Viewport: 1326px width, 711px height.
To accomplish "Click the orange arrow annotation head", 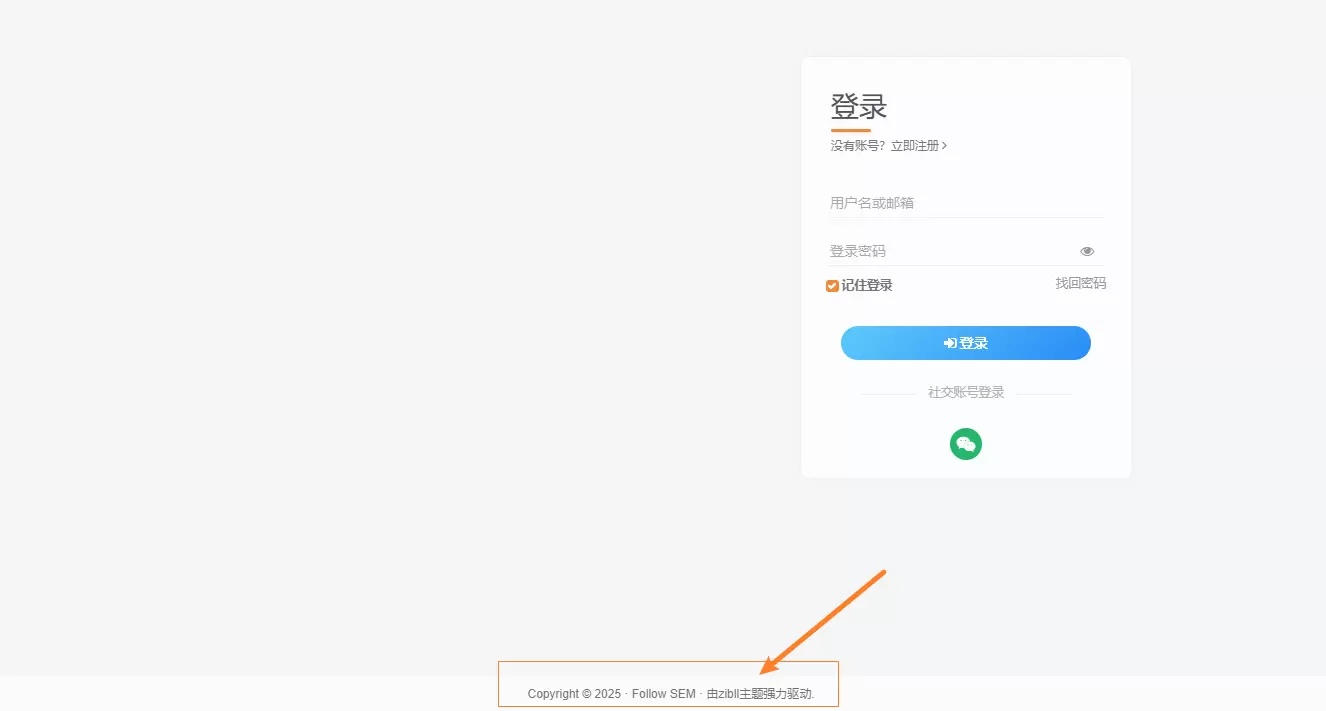I will (x=768, y=664).
